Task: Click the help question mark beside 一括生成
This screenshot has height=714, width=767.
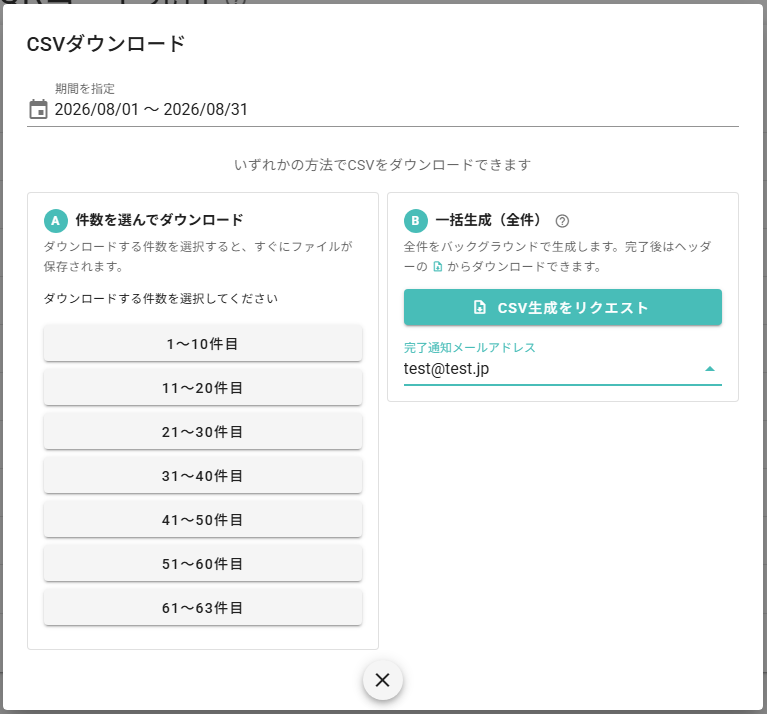Action: pos(562,221)
